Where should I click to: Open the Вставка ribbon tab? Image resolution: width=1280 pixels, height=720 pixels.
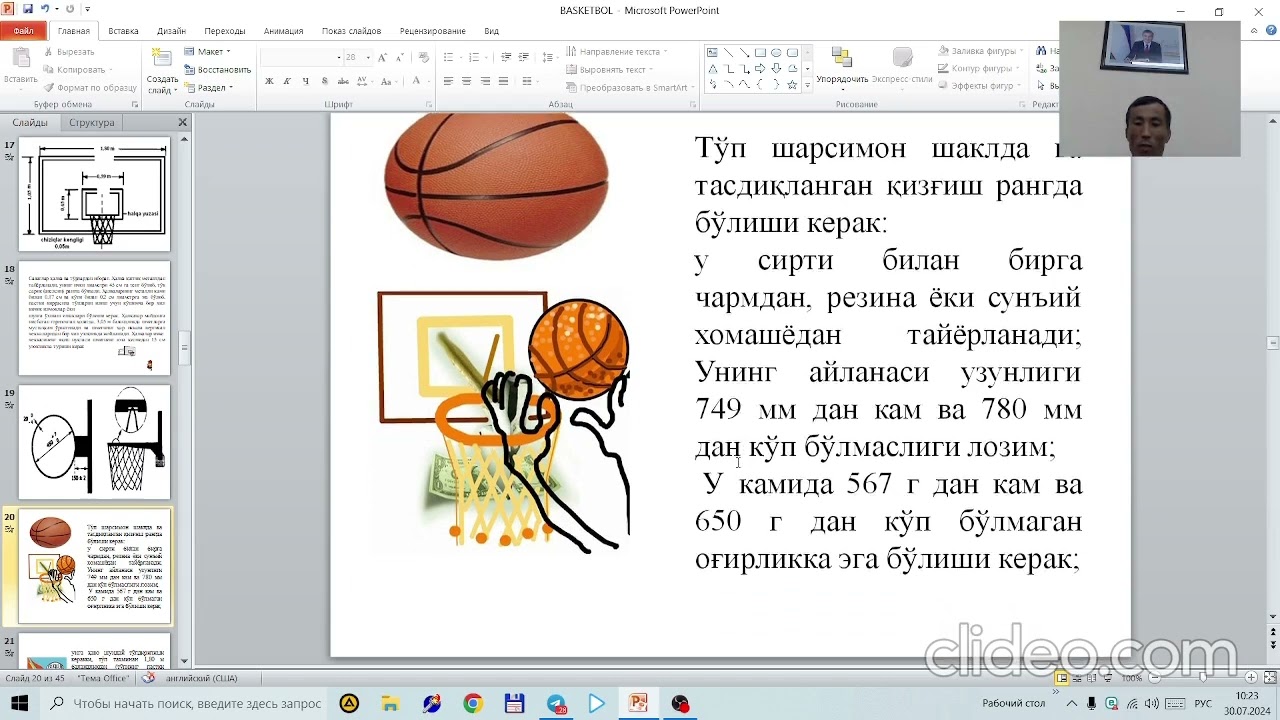click(x=124, y=31)
